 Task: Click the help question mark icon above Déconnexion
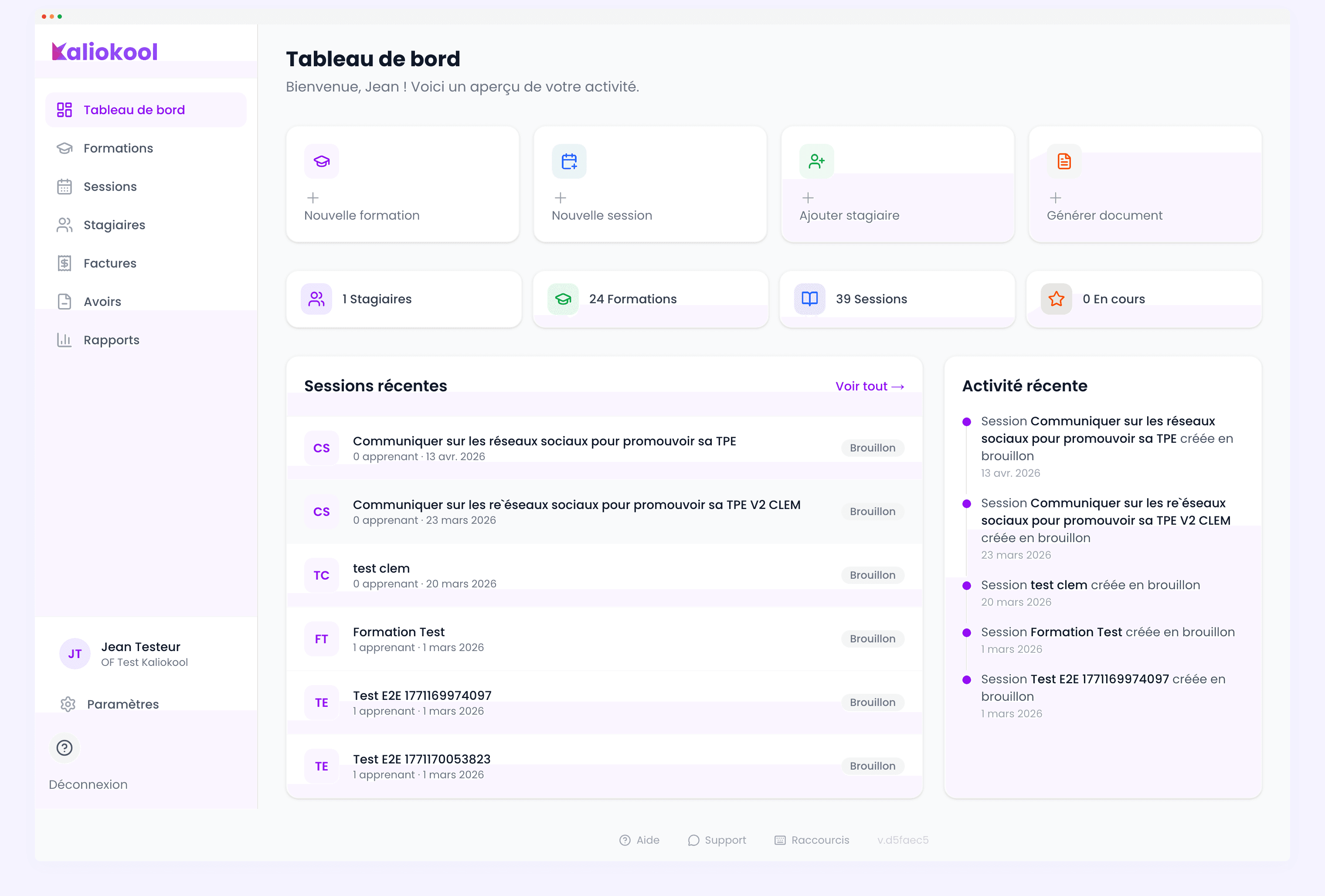click(65, 748)
